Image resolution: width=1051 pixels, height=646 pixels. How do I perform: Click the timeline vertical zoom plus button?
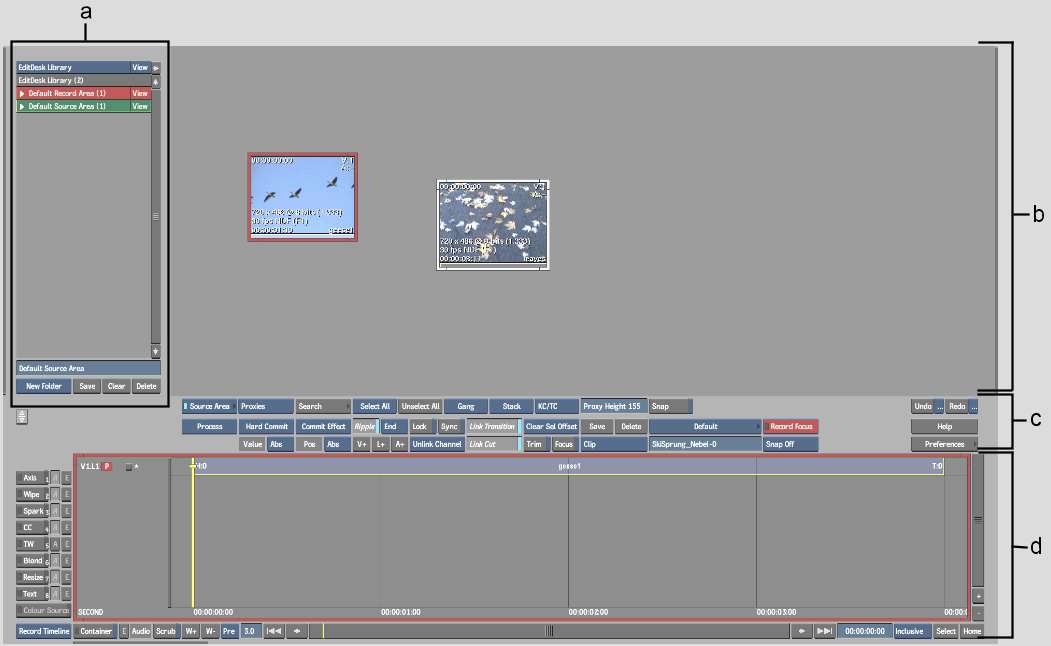tap(977, 596)
